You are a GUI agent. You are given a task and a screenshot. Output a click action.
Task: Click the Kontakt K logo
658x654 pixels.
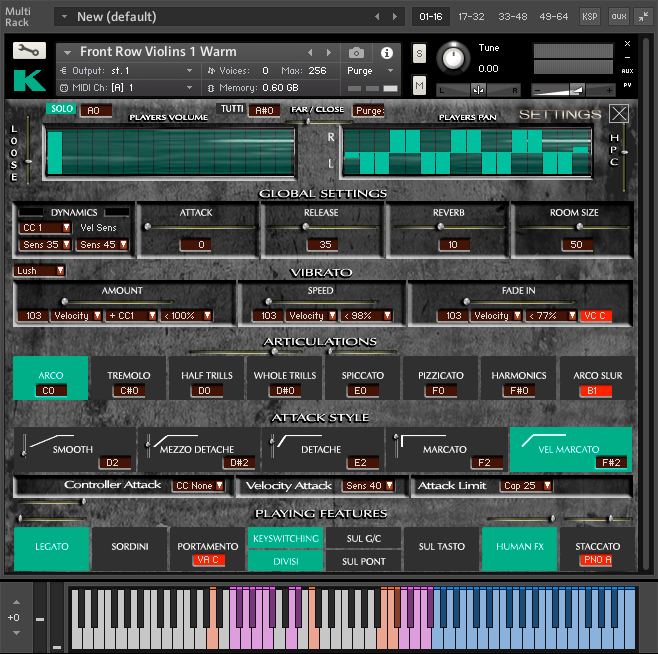pyautogui.click(x=29, y=80)
